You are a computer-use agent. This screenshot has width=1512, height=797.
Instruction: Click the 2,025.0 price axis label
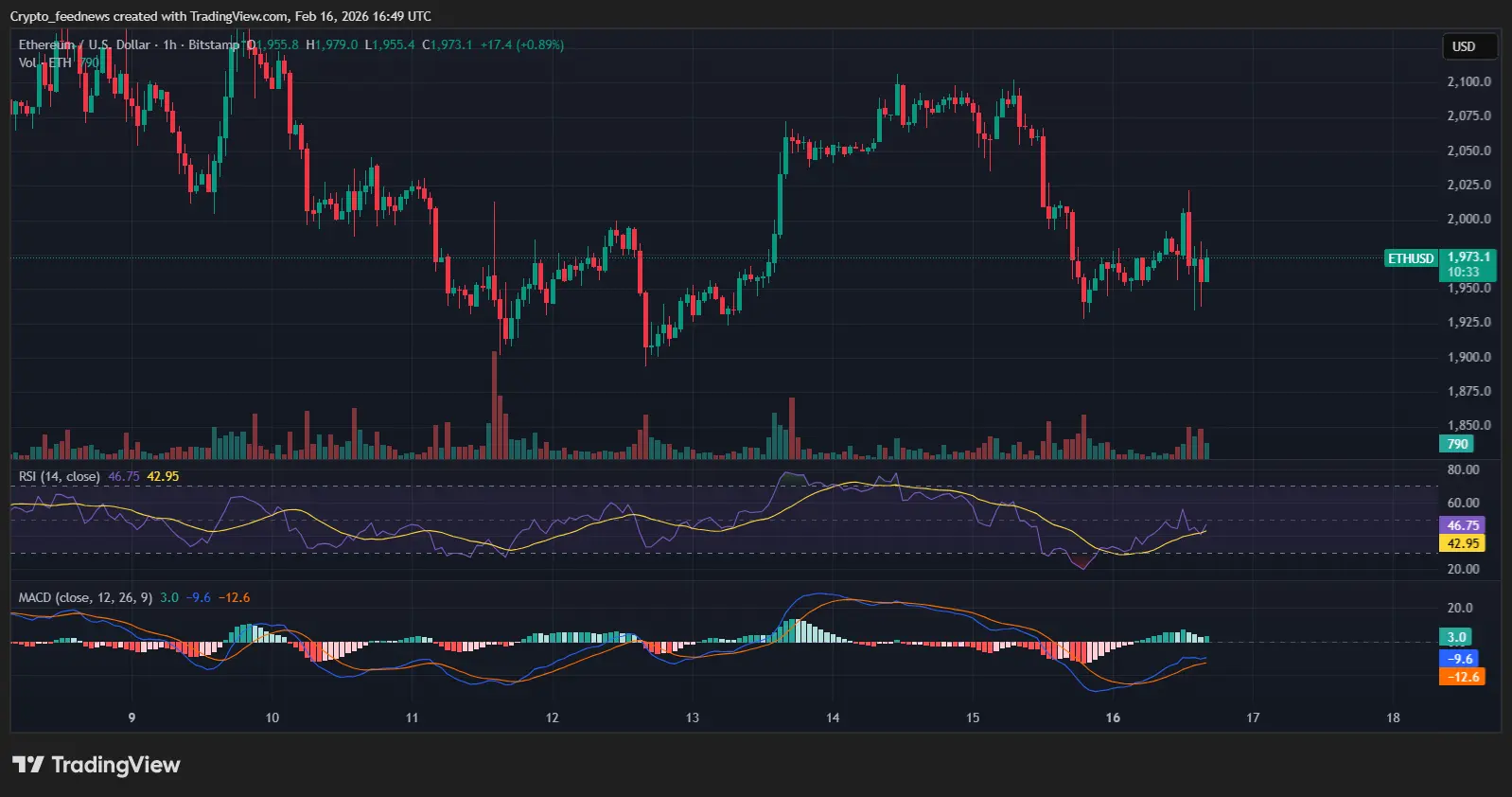(1468, 185)
